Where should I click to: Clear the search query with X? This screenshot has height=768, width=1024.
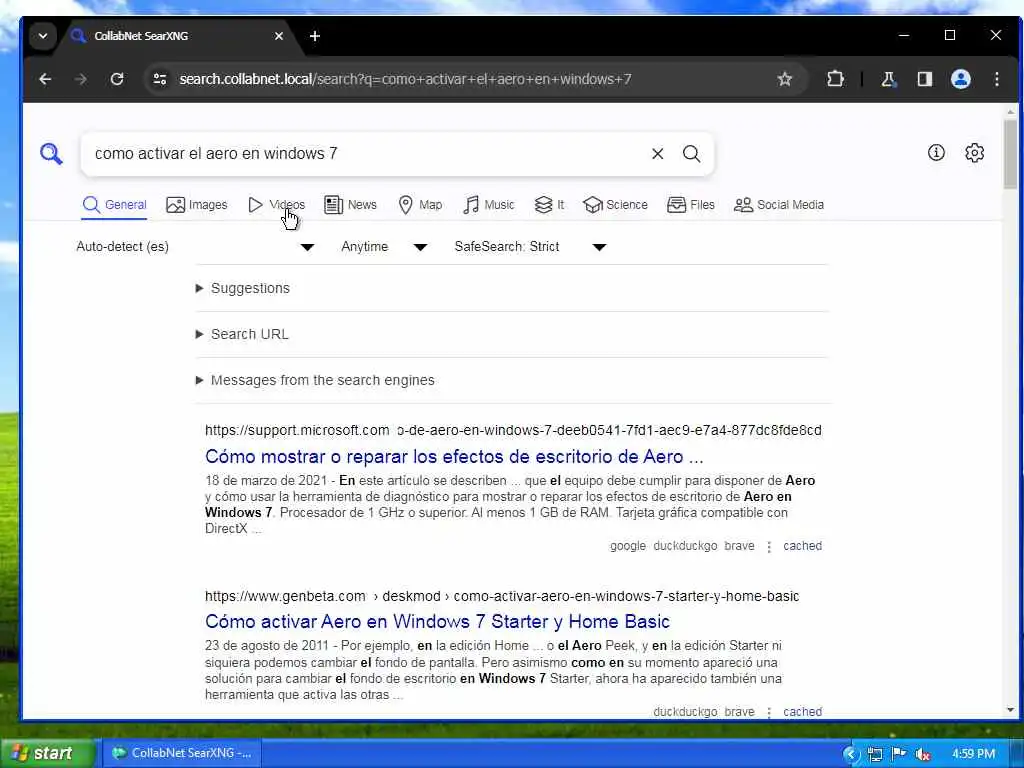[x=658, y=153]
